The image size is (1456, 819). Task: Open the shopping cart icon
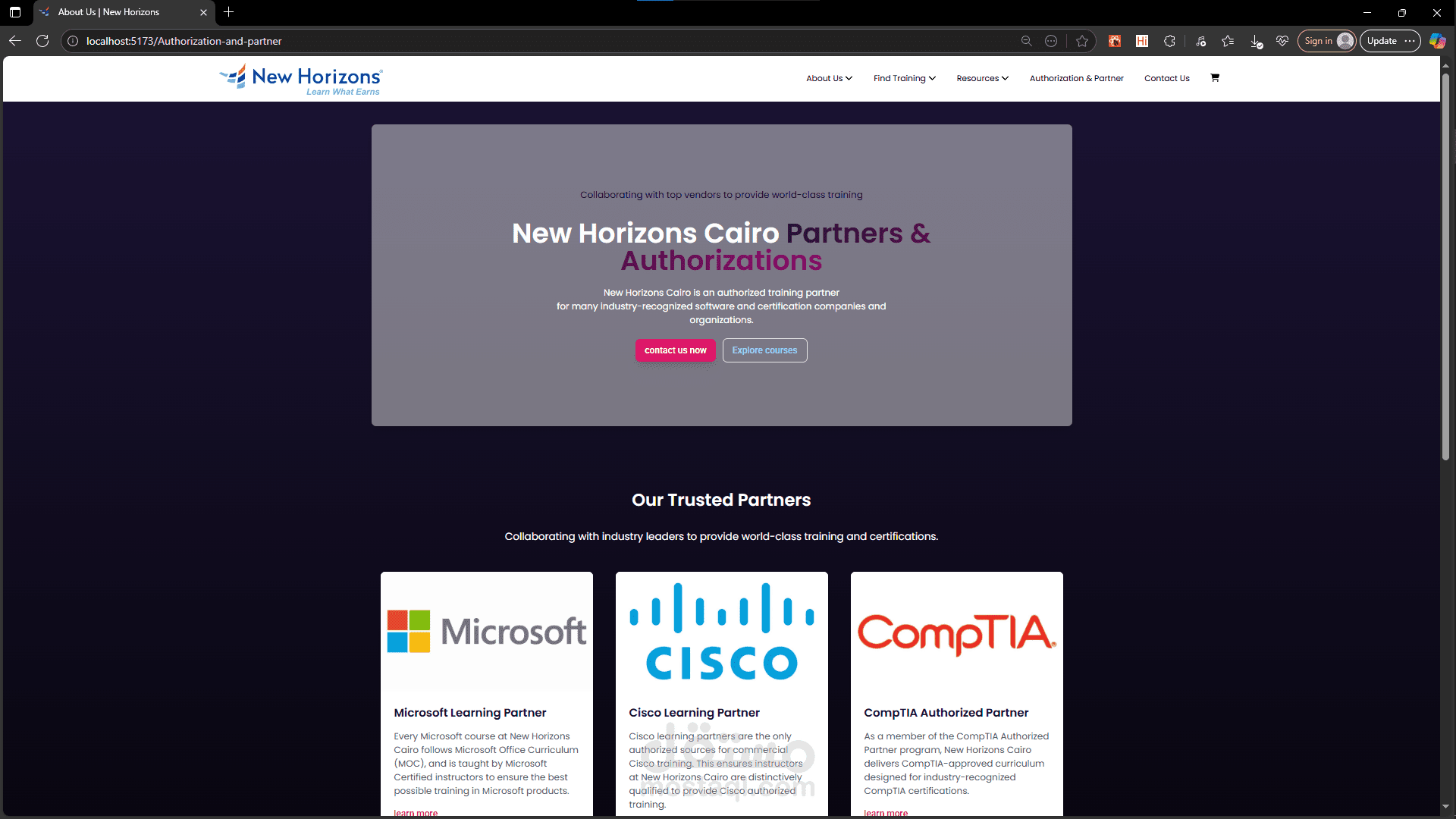click(1215, 77)
